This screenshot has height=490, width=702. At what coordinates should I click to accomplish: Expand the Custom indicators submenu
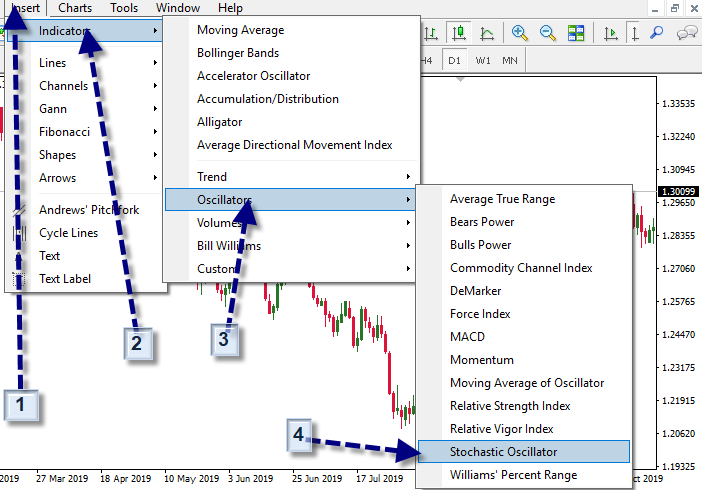pyautogui.click(x=290, y=269)
